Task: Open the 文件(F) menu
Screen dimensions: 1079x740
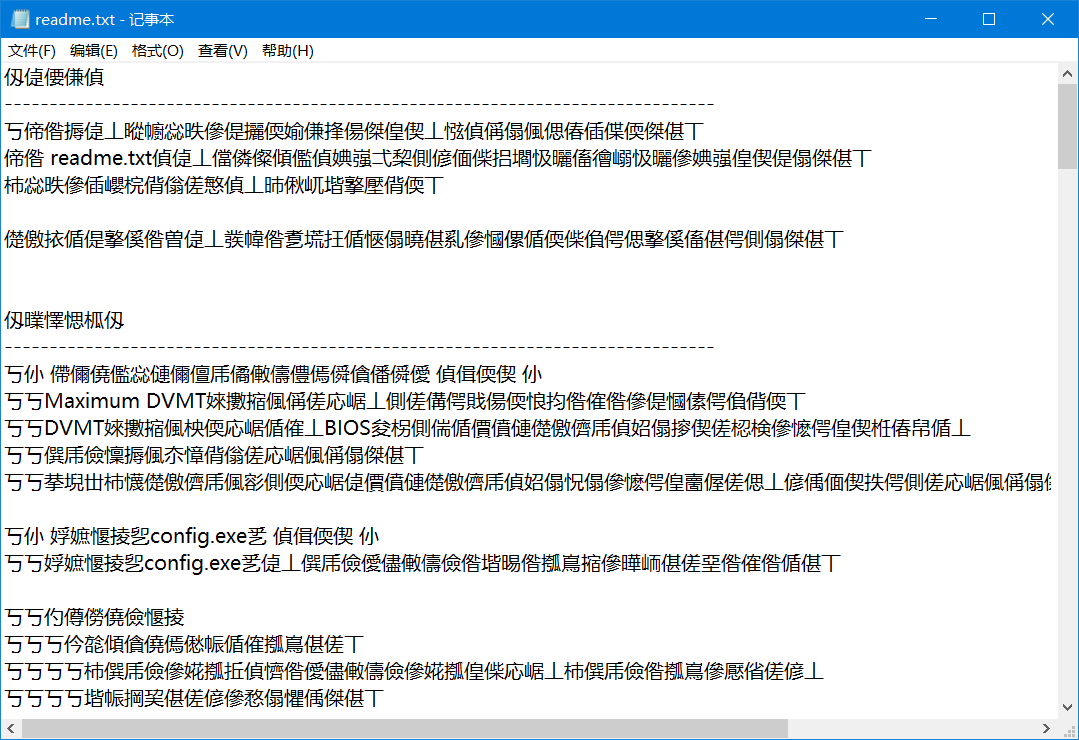Action: [32, 51]
